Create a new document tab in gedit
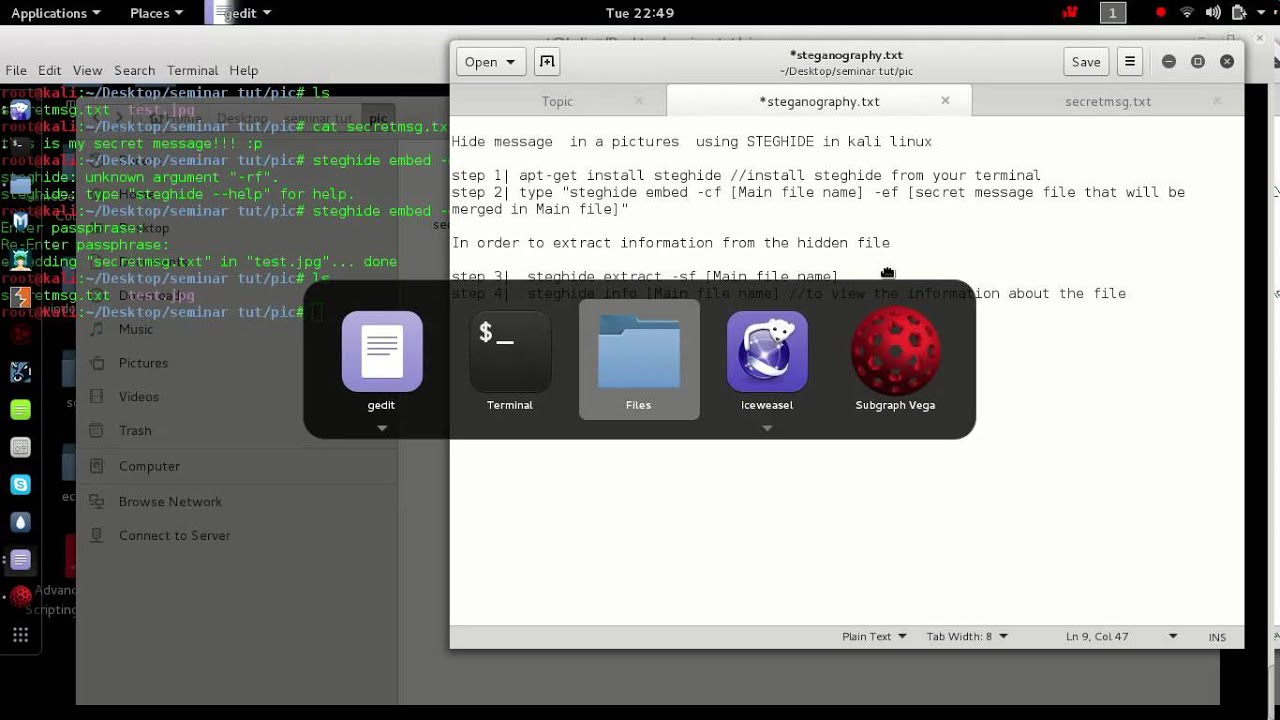1280x720 pixels. point(546,62)
